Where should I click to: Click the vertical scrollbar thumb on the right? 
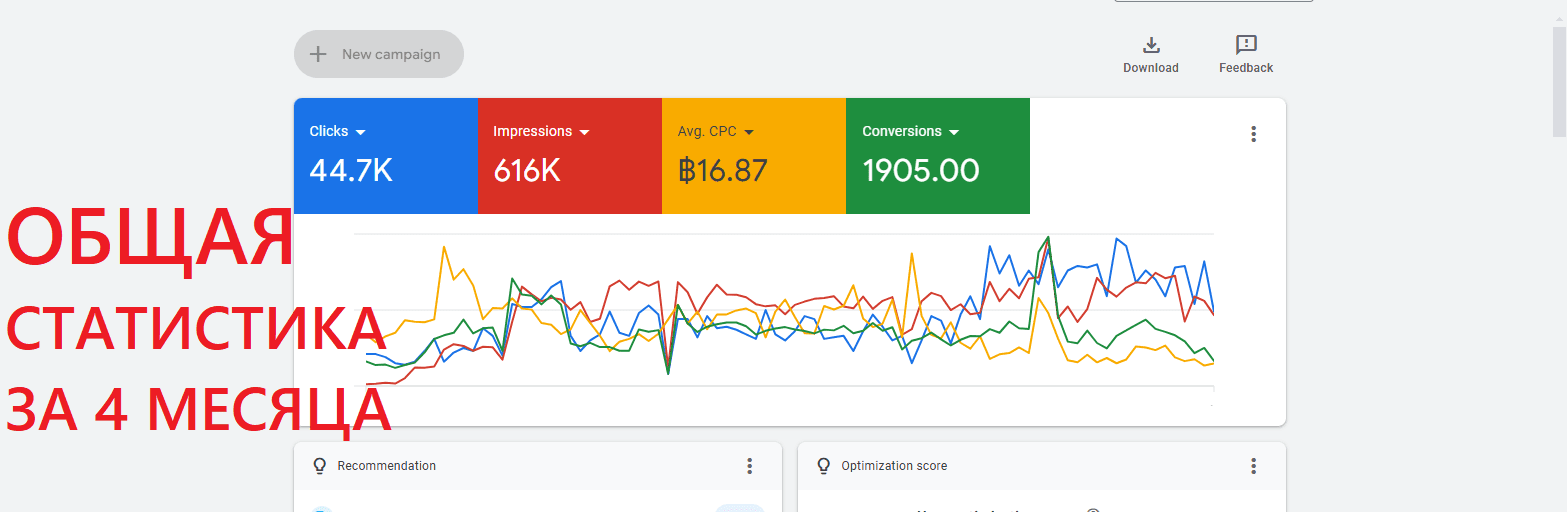coord(1558,80)
